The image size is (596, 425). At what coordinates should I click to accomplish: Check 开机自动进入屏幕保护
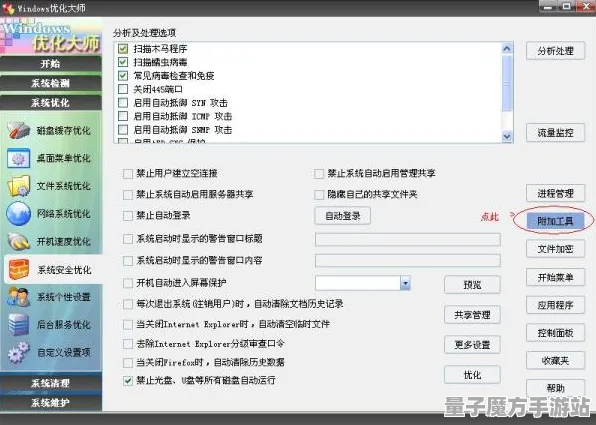tap(128, 283)
